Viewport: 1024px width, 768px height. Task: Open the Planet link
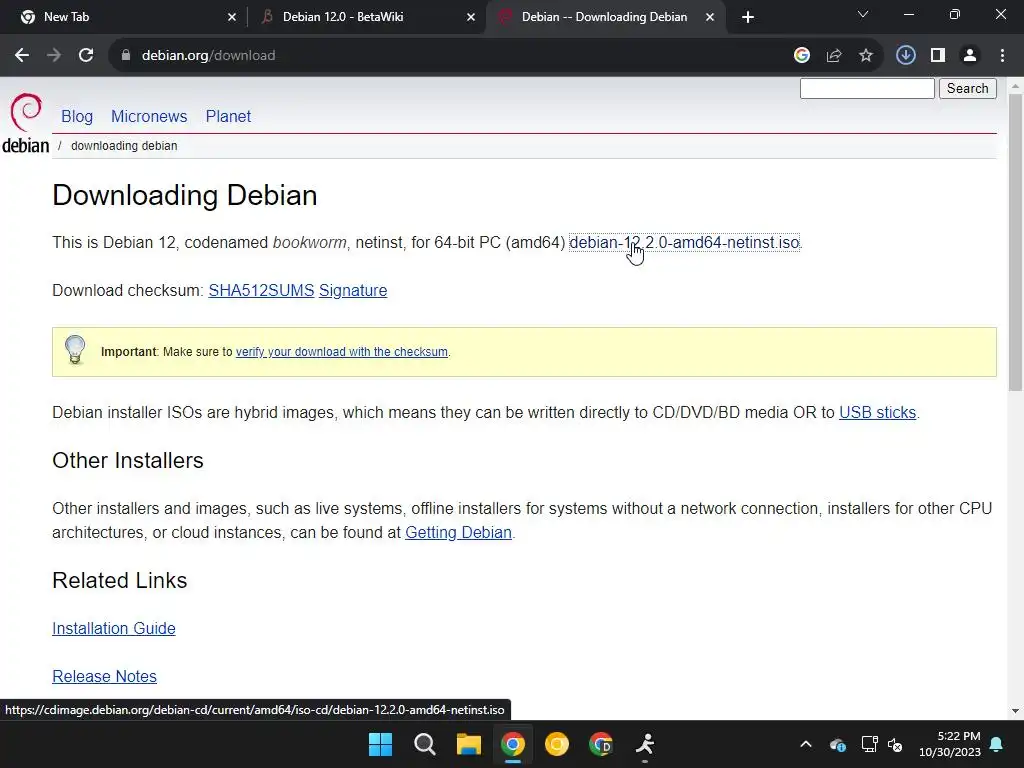228,116
